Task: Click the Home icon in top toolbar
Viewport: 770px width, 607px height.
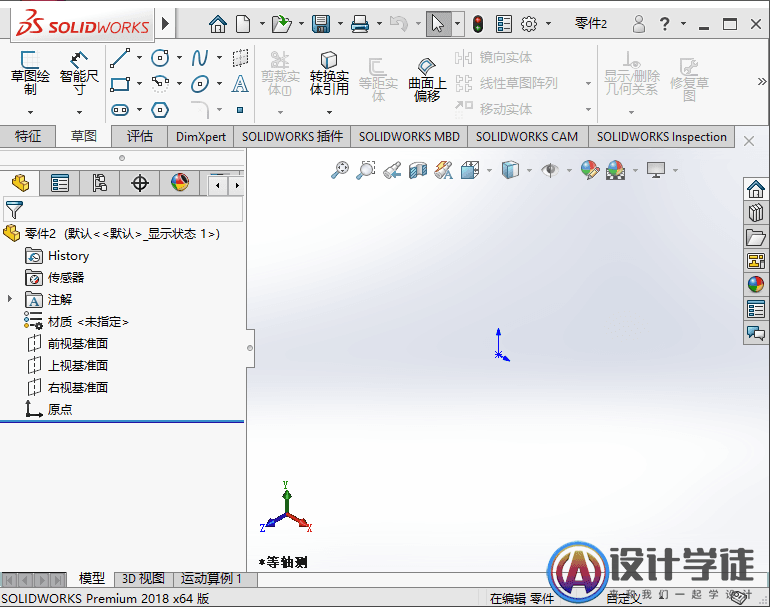Action: tap(218, 24)
